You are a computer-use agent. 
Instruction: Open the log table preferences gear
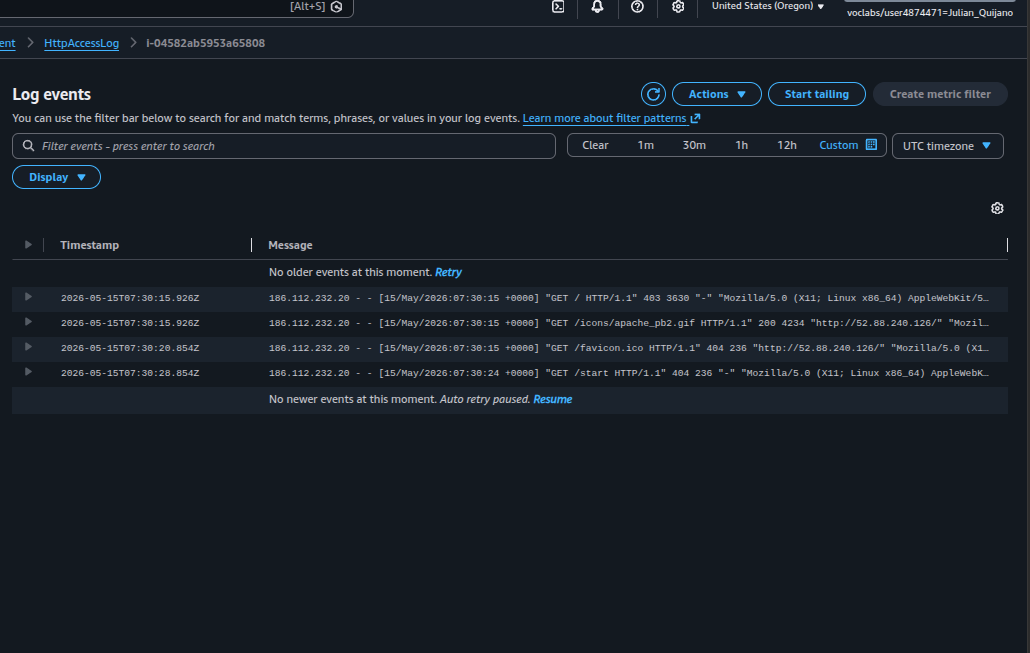point(997,208)
